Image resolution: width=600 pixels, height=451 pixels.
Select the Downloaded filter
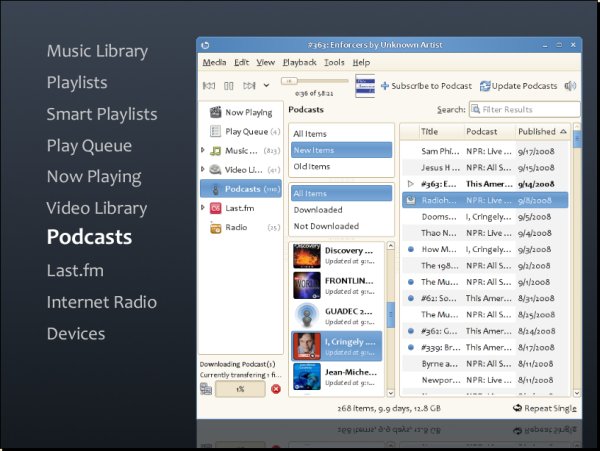pos(341,210)
